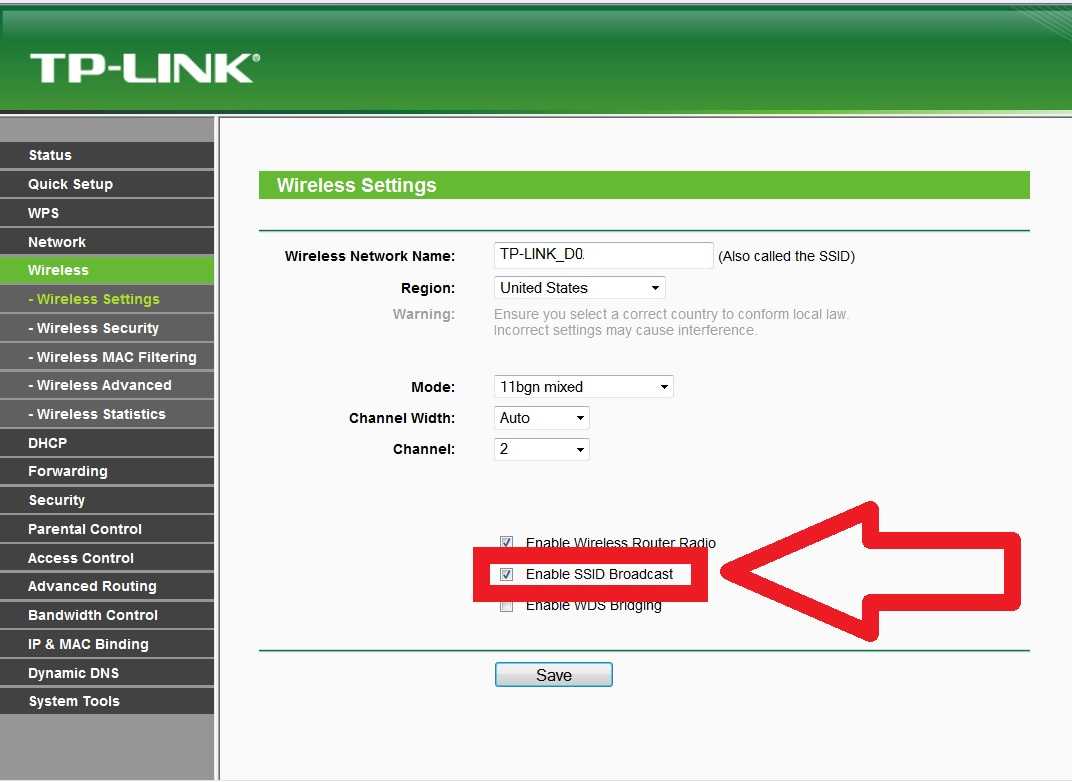The width and height of the screenshot is (1072, 782).
Task: Toggle Enable WDS Bridging checkbox
Action: 506,606
